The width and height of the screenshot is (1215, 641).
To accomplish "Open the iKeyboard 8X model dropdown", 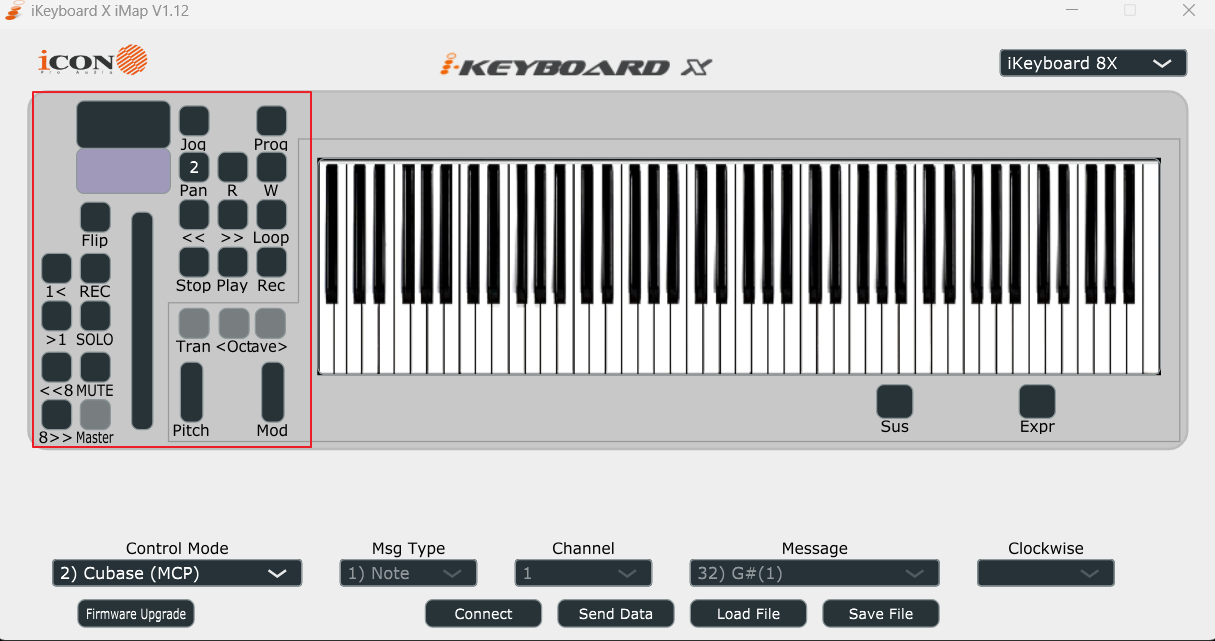I will tap(1093, 63).
